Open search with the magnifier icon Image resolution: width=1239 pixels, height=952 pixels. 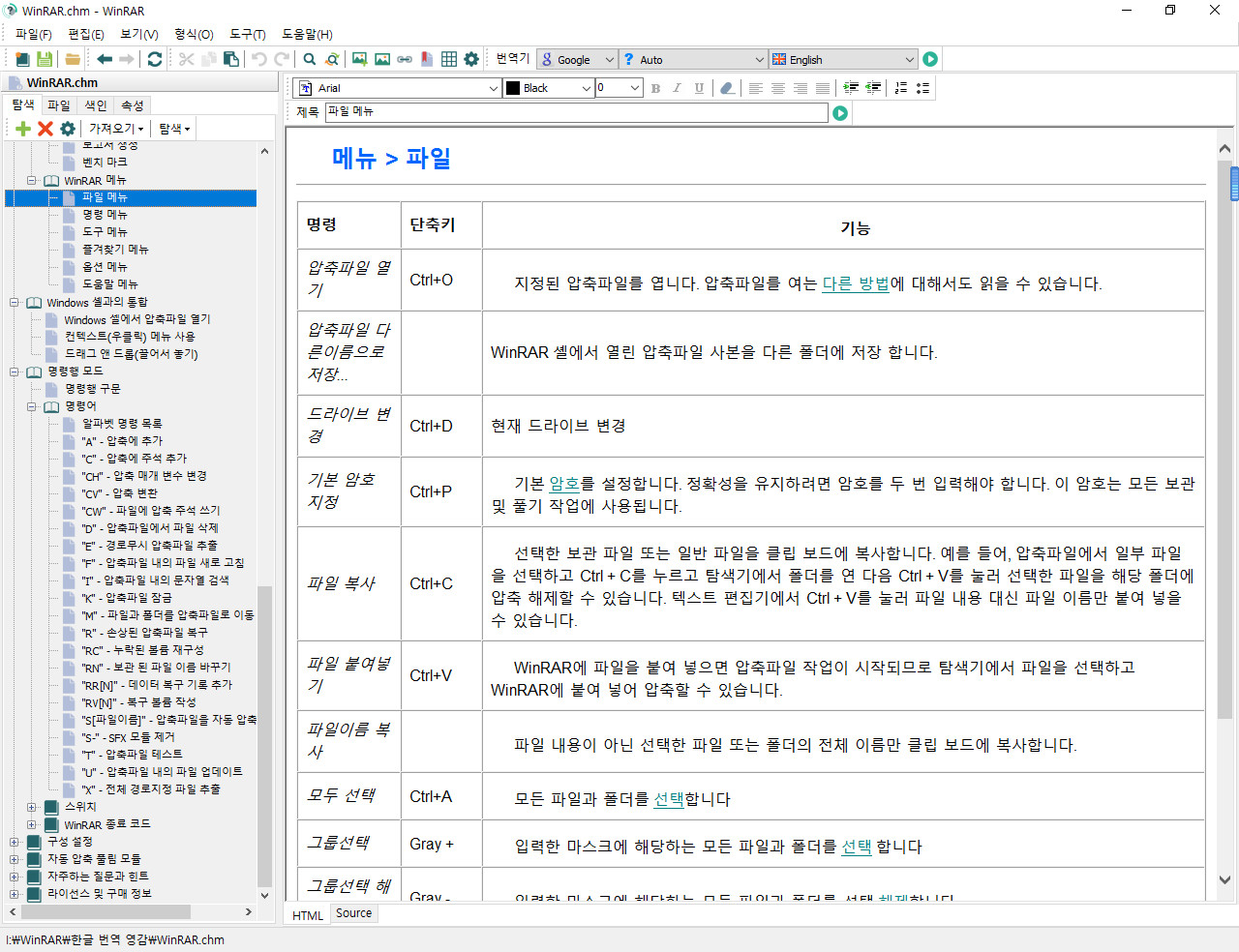tap(310, 59)
